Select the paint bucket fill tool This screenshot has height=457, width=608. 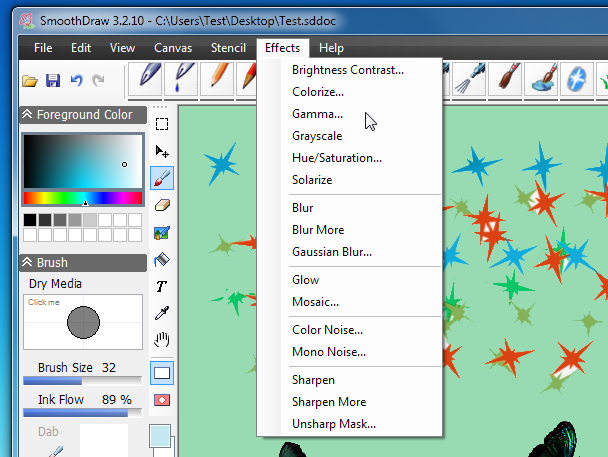(x=162, y=259)
